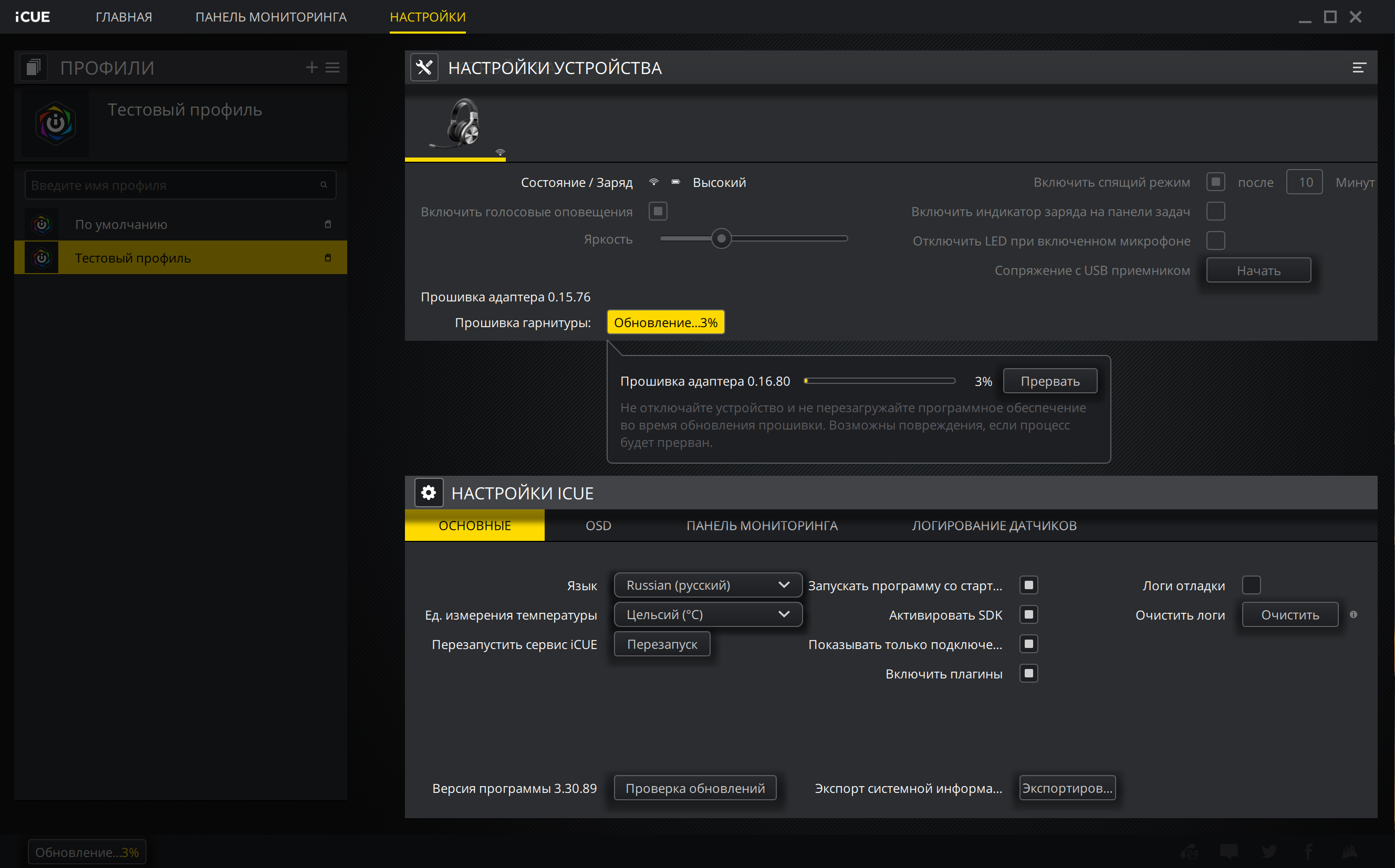Switch to the OSD tab

(598, 525)
